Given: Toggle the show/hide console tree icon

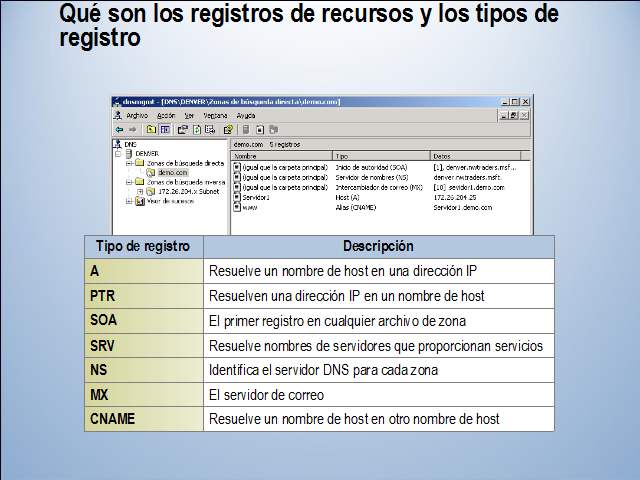Looking at the screenshot, I should (x=165, y=129).
